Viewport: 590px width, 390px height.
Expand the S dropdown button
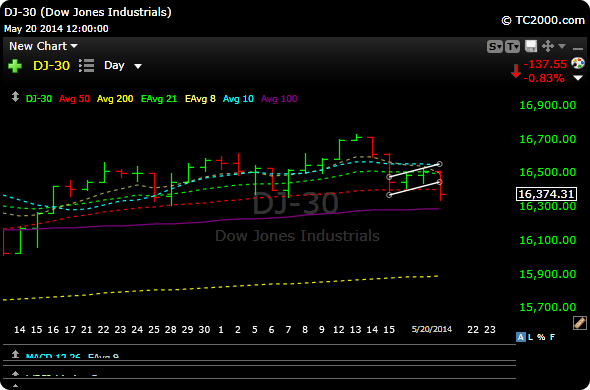click(x=495, y=47)
